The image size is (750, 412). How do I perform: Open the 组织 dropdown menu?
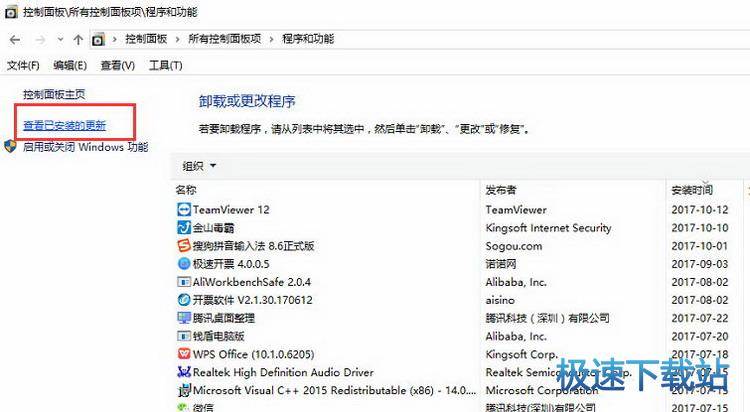tap(199, 166)
